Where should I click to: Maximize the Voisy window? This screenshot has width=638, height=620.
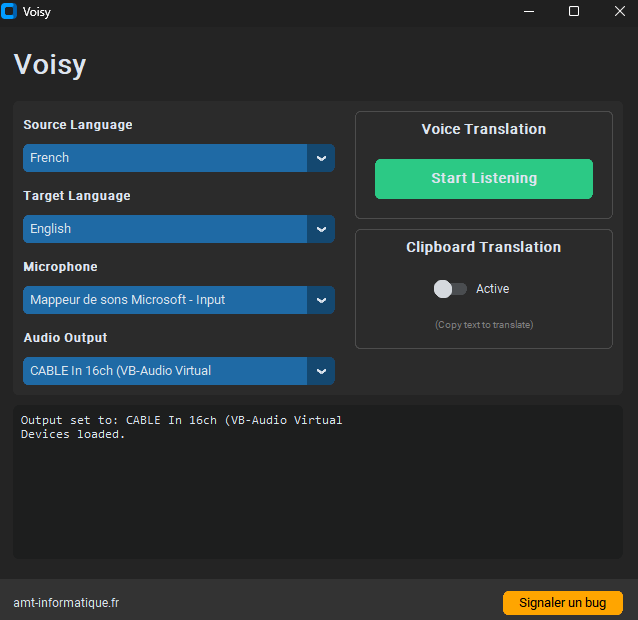(x=574, y=11)
